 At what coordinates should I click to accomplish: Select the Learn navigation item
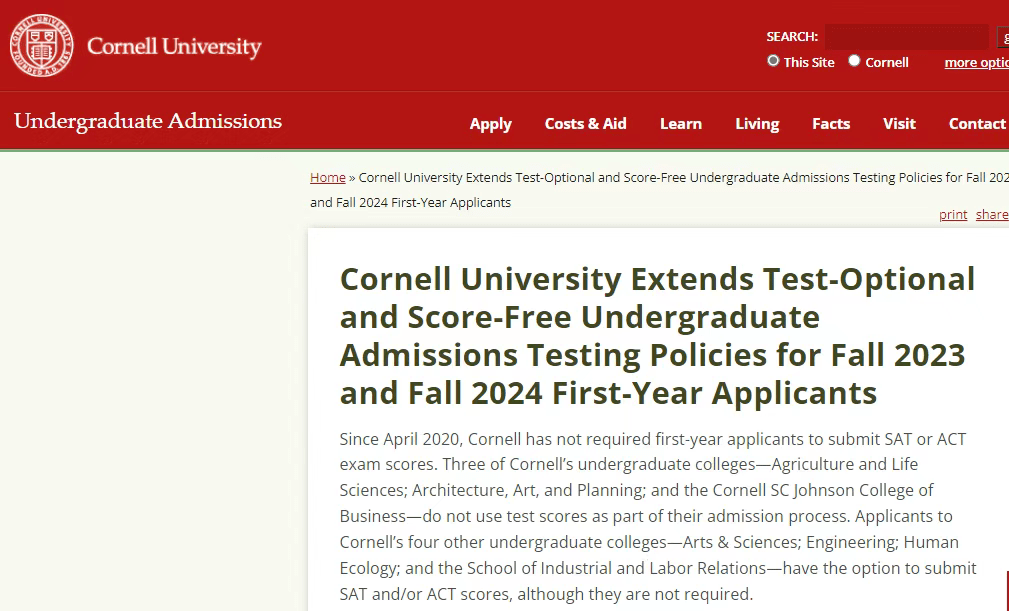pos(680,124)
